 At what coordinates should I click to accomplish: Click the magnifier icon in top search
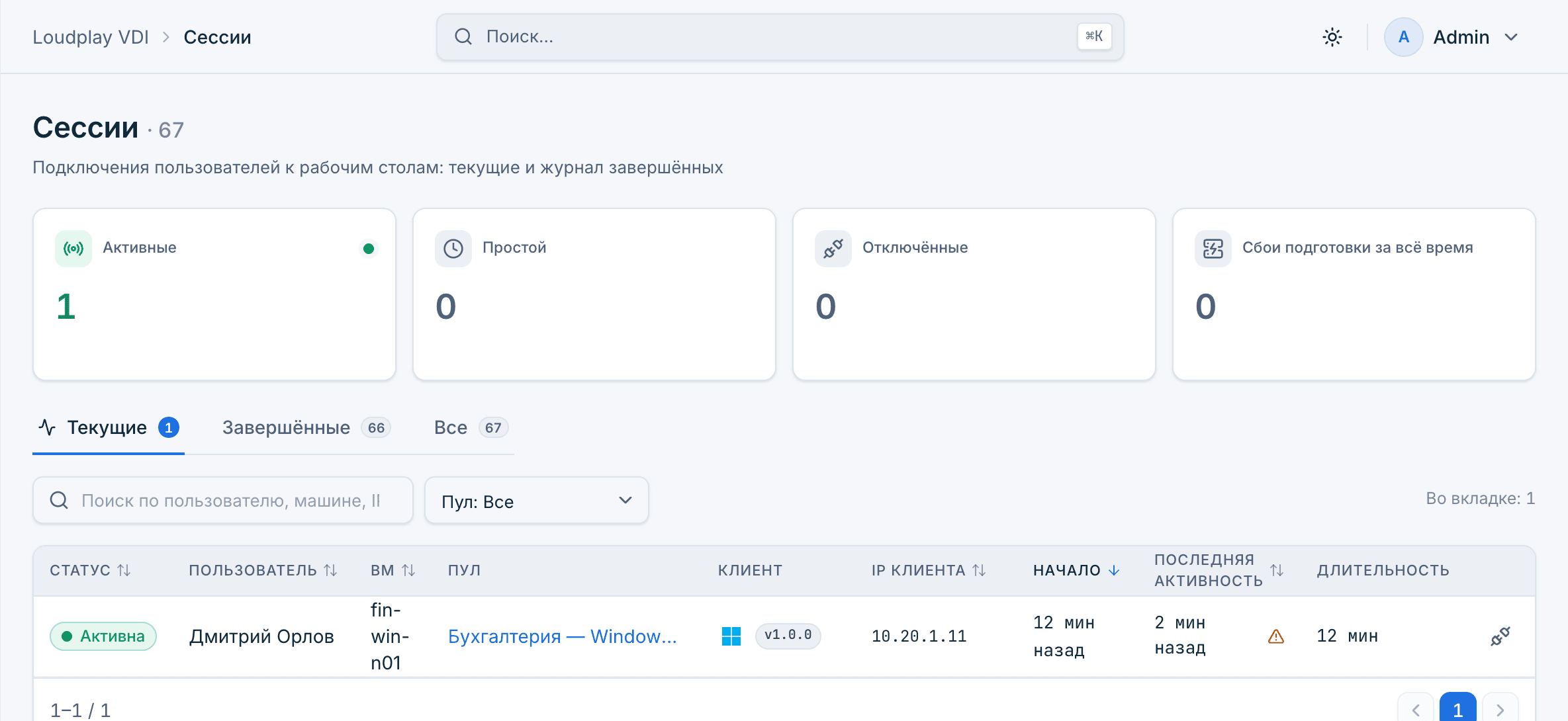click(463, 36)
